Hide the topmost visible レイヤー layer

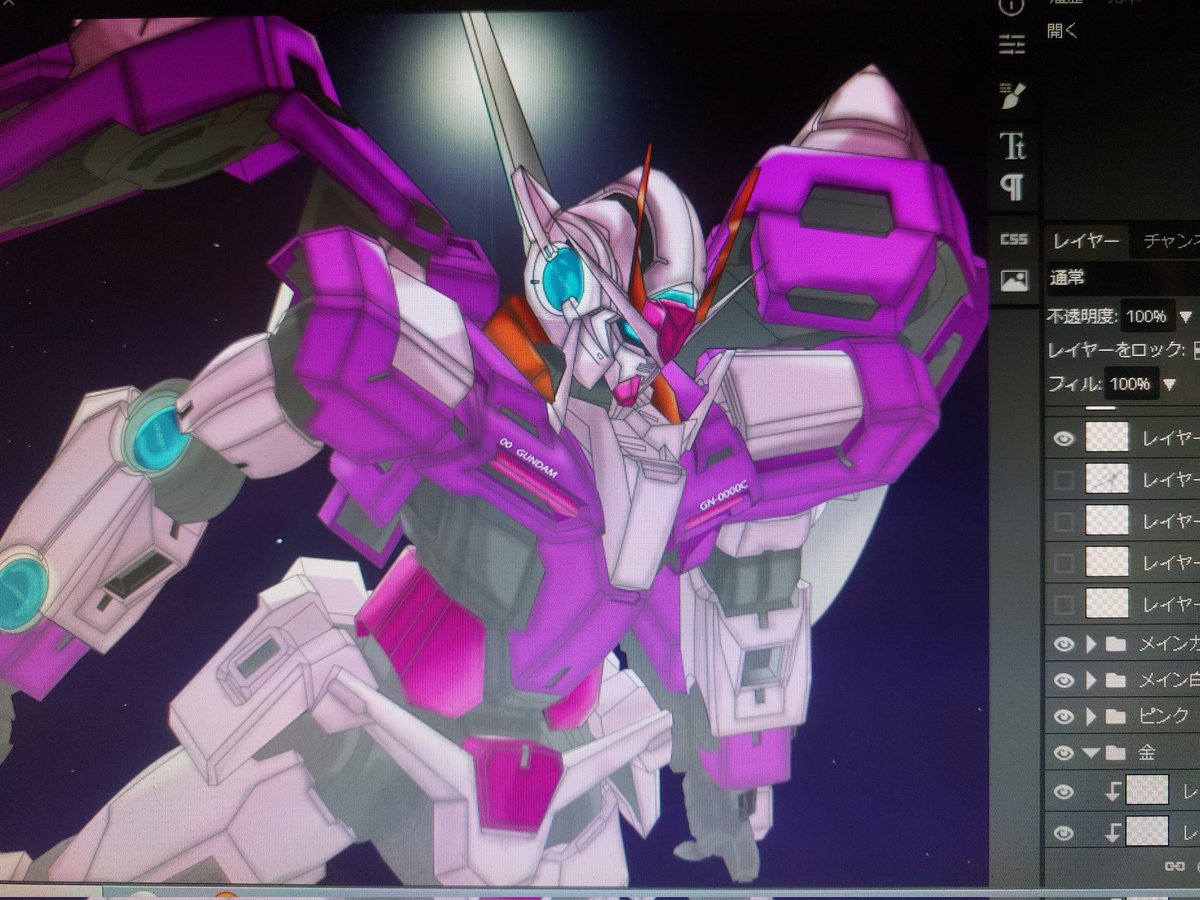coord(1064,438)
